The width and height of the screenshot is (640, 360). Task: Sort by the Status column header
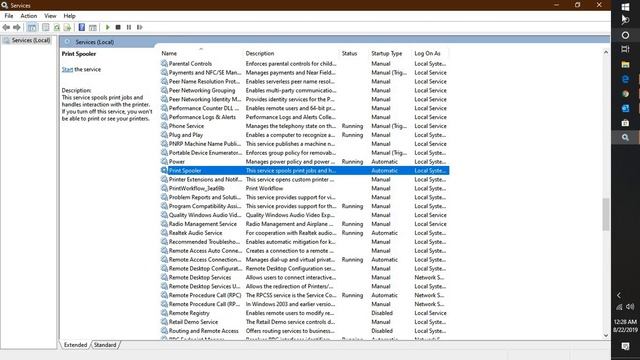point(349,53)
